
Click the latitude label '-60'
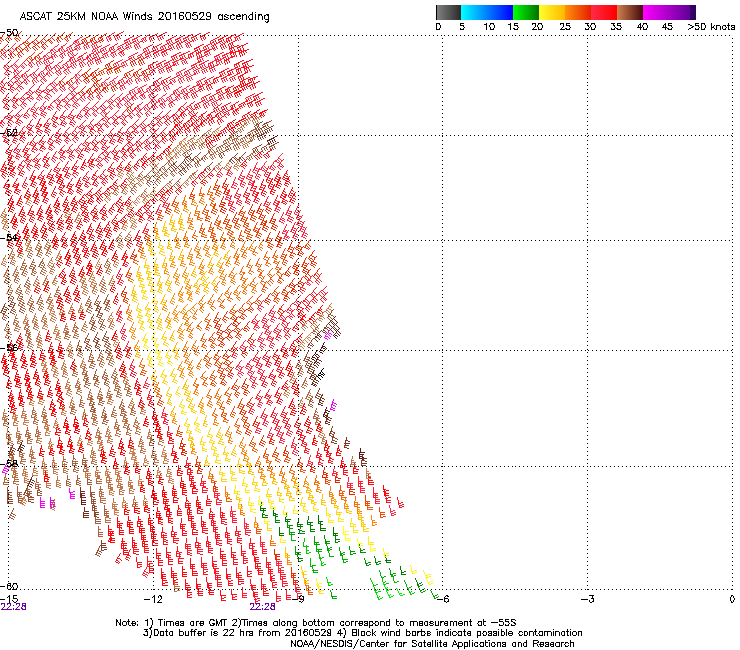9,586
